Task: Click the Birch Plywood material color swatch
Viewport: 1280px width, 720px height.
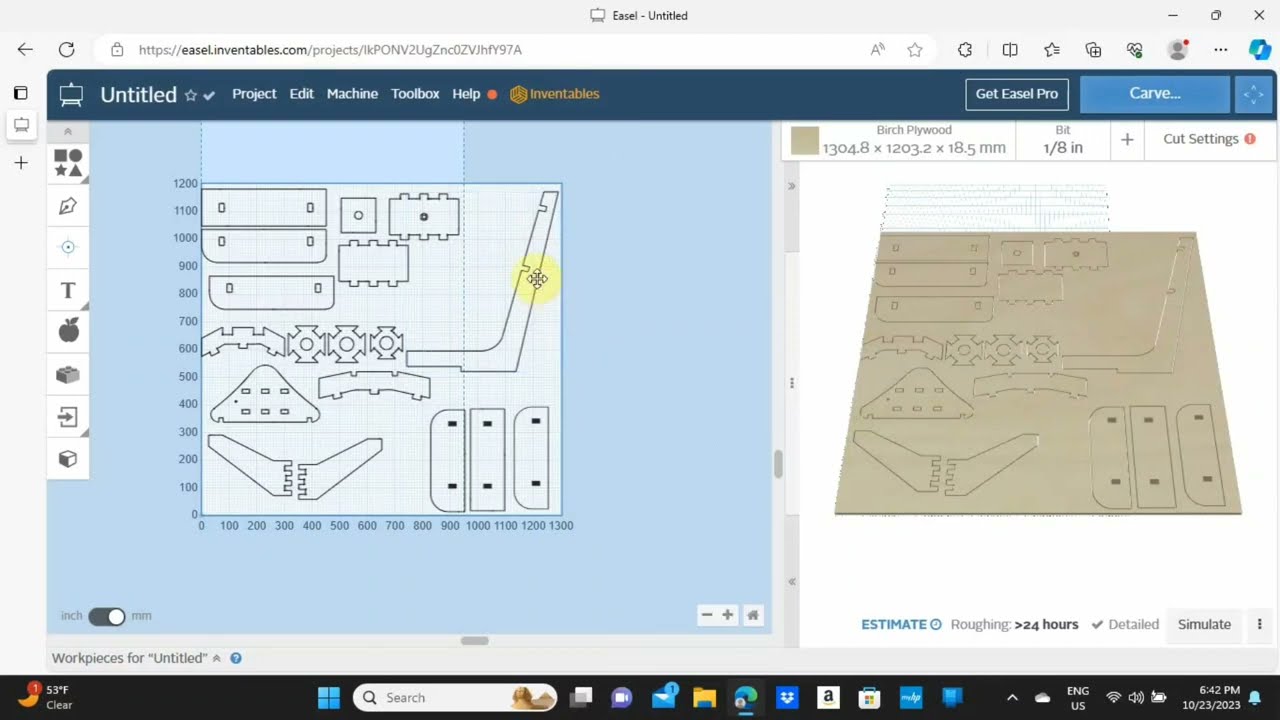Action: [805, 141]
